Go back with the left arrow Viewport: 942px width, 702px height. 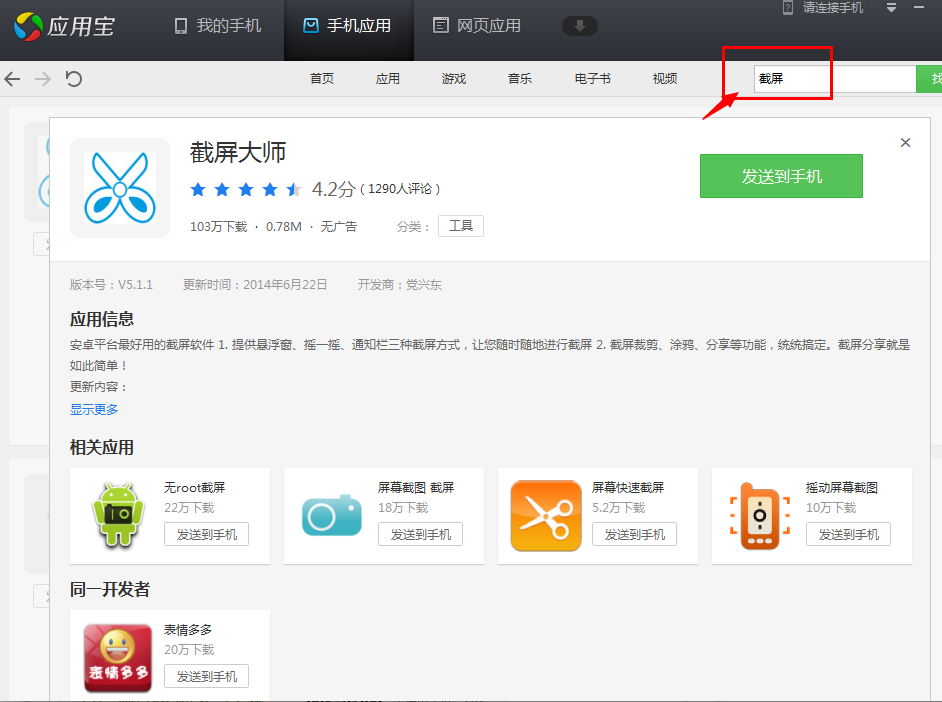(x=12, y=79)
